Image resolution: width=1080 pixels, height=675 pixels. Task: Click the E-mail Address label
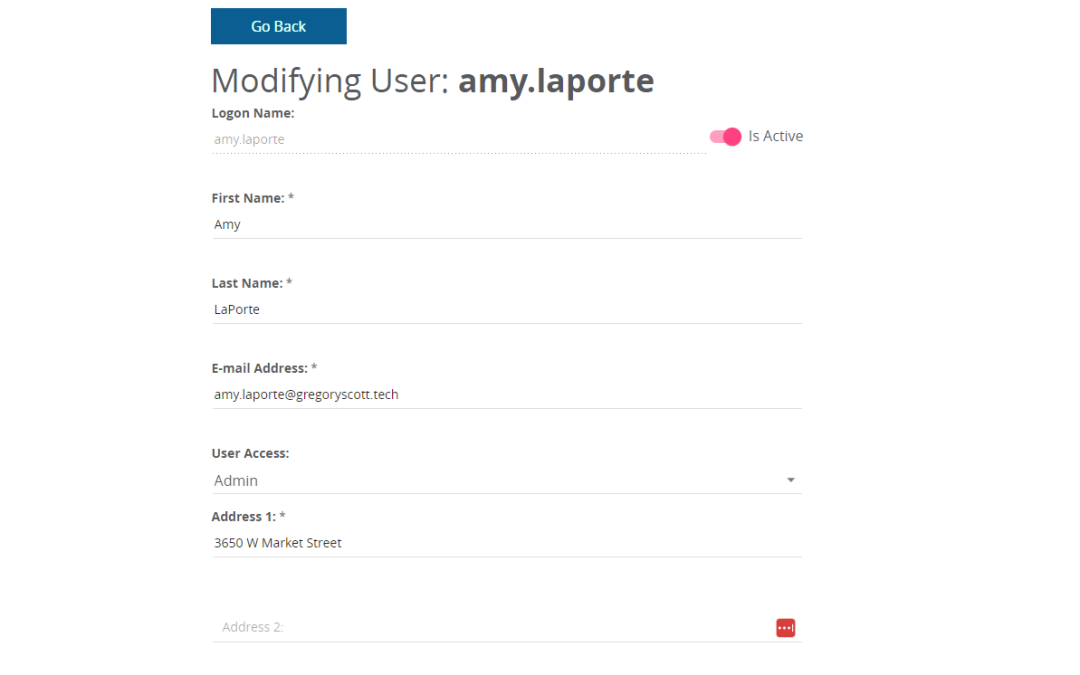[259, 369]
